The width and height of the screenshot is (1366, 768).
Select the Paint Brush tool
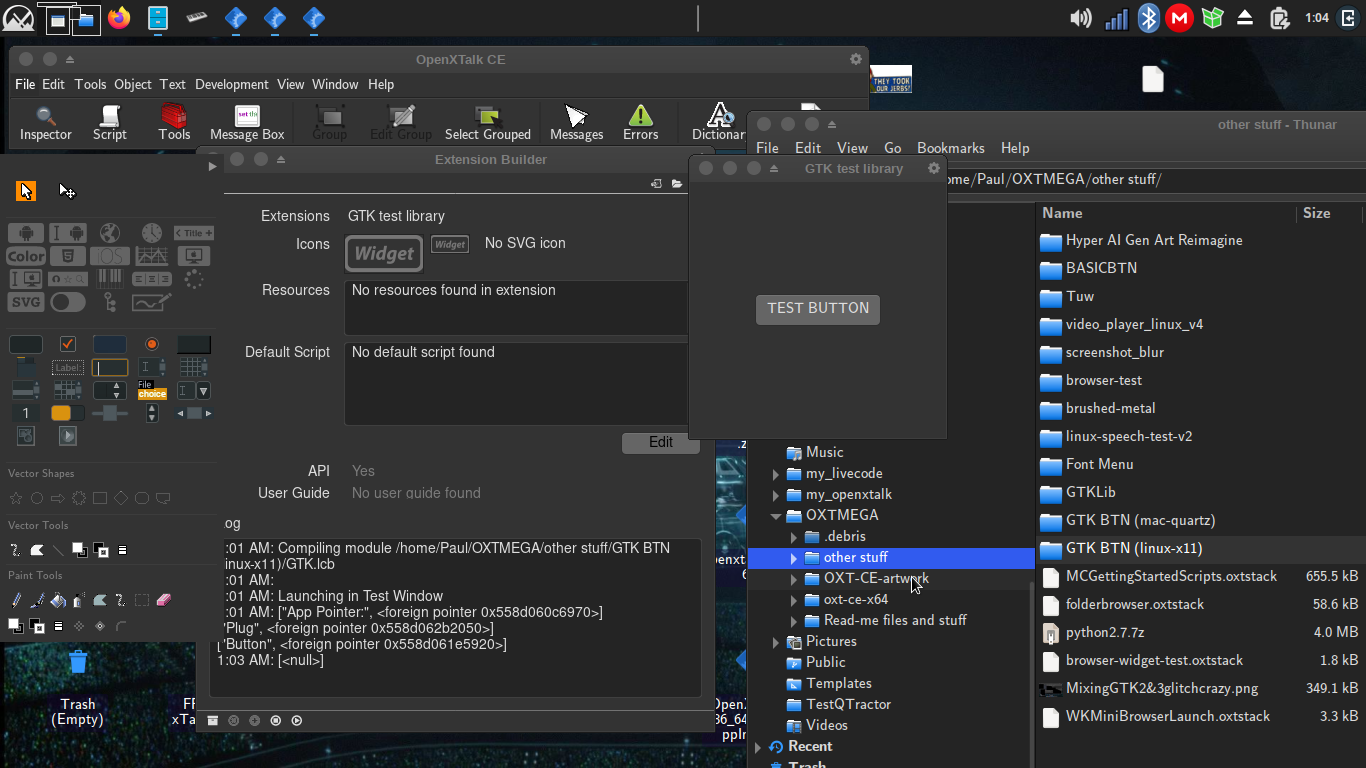[37, 600]
